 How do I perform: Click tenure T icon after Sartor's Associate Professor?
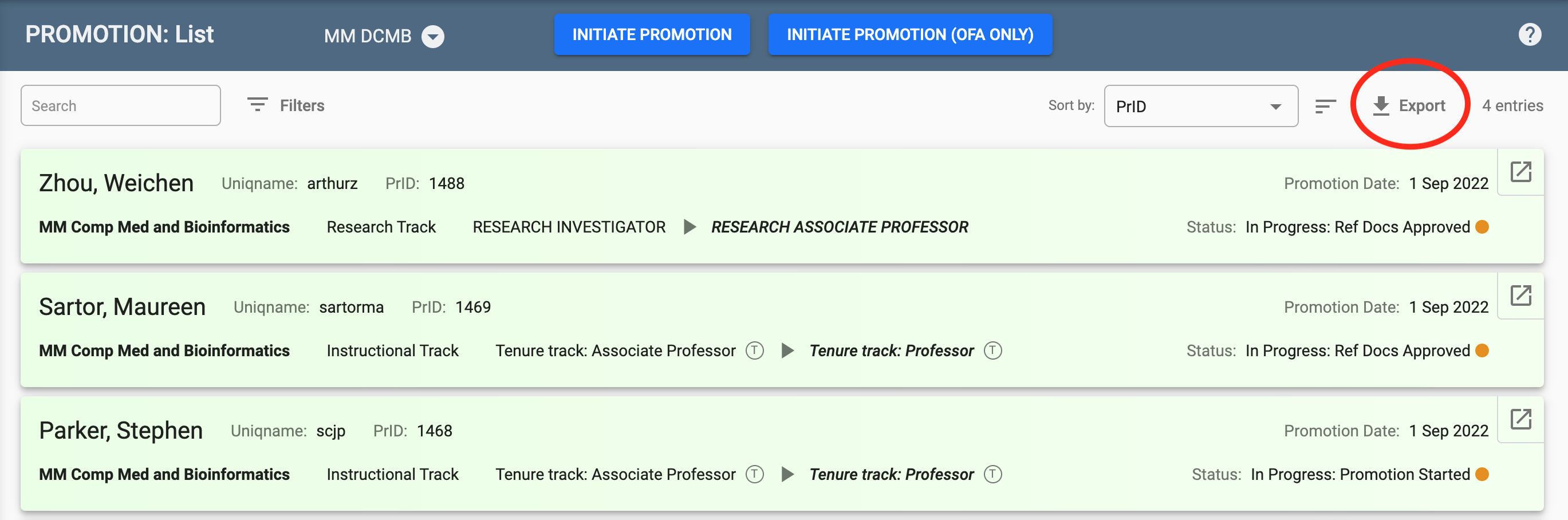tap(755, 350)
